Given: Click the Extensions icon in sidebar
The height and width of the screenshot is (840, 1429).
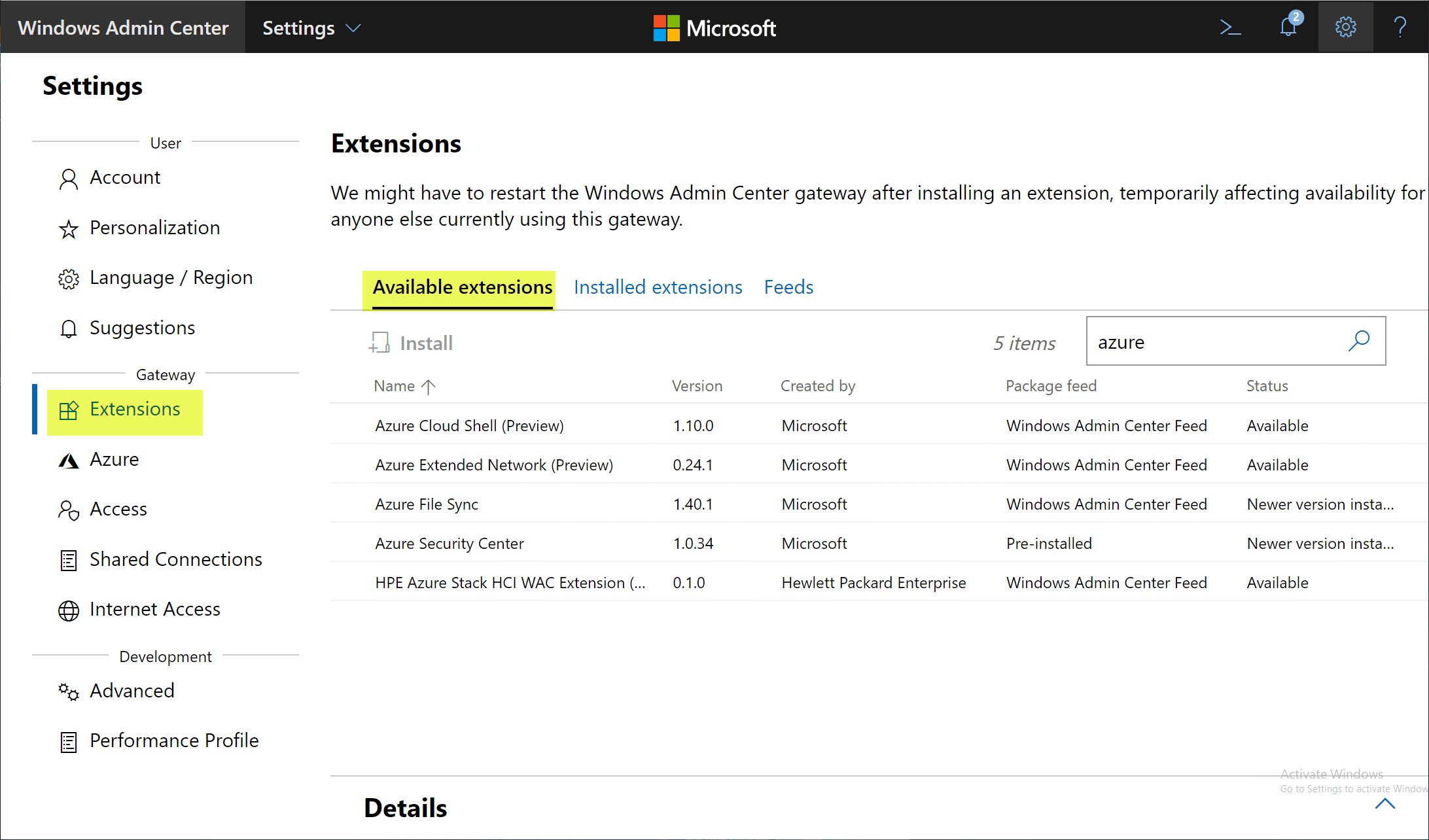Looking at the screenshot, I should click(67, 409).
